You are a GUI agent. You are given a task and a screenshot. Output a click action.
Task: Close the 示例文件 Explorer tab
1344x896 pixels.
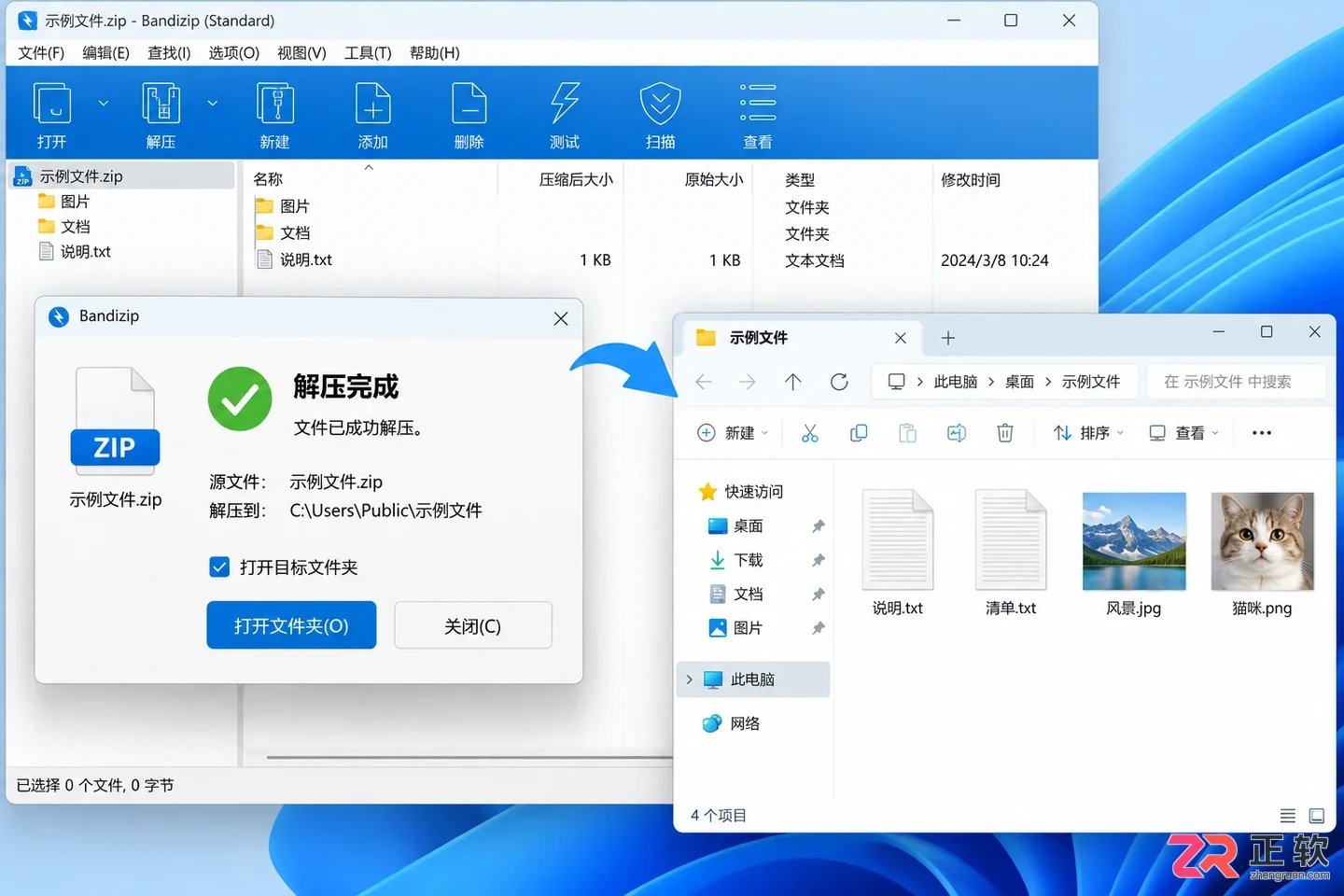(x=901, y=338)
